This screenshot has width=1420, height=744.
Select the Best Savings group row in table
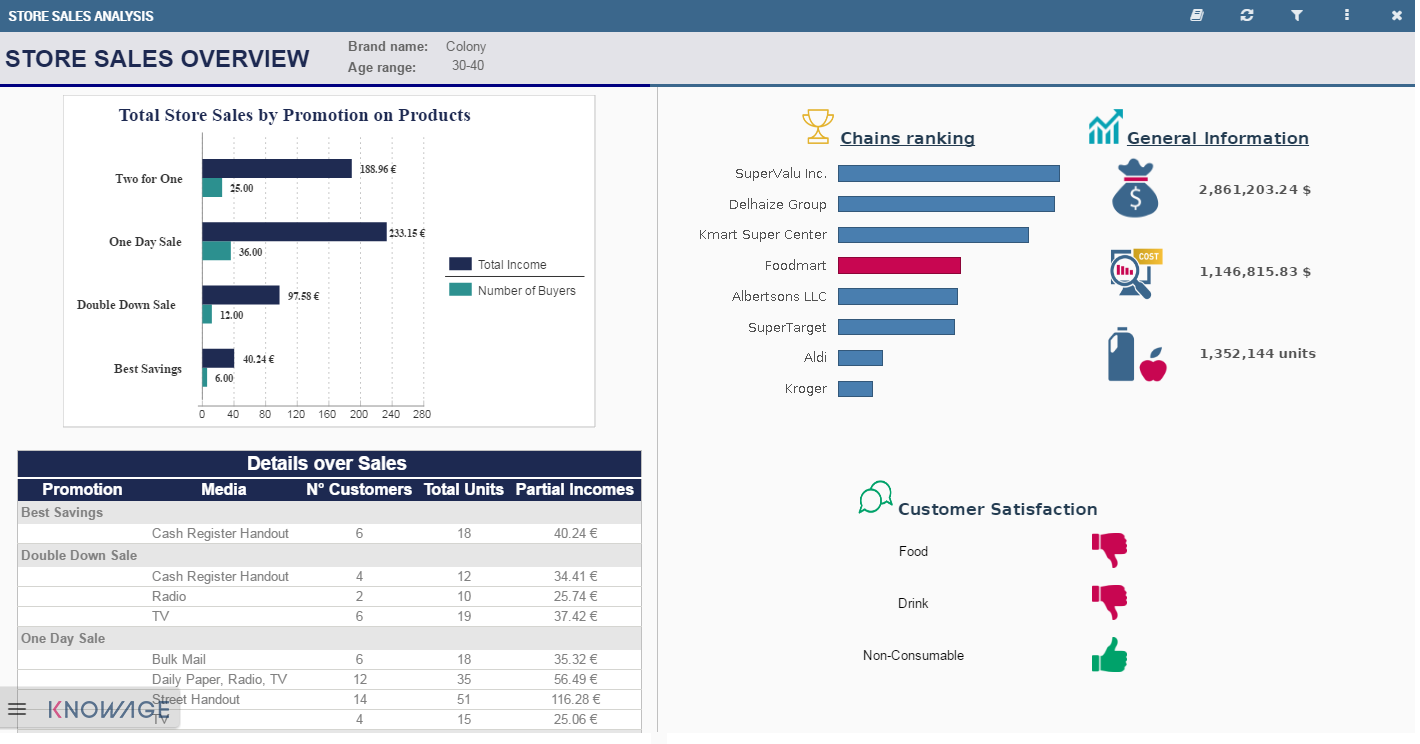point(329,512)
